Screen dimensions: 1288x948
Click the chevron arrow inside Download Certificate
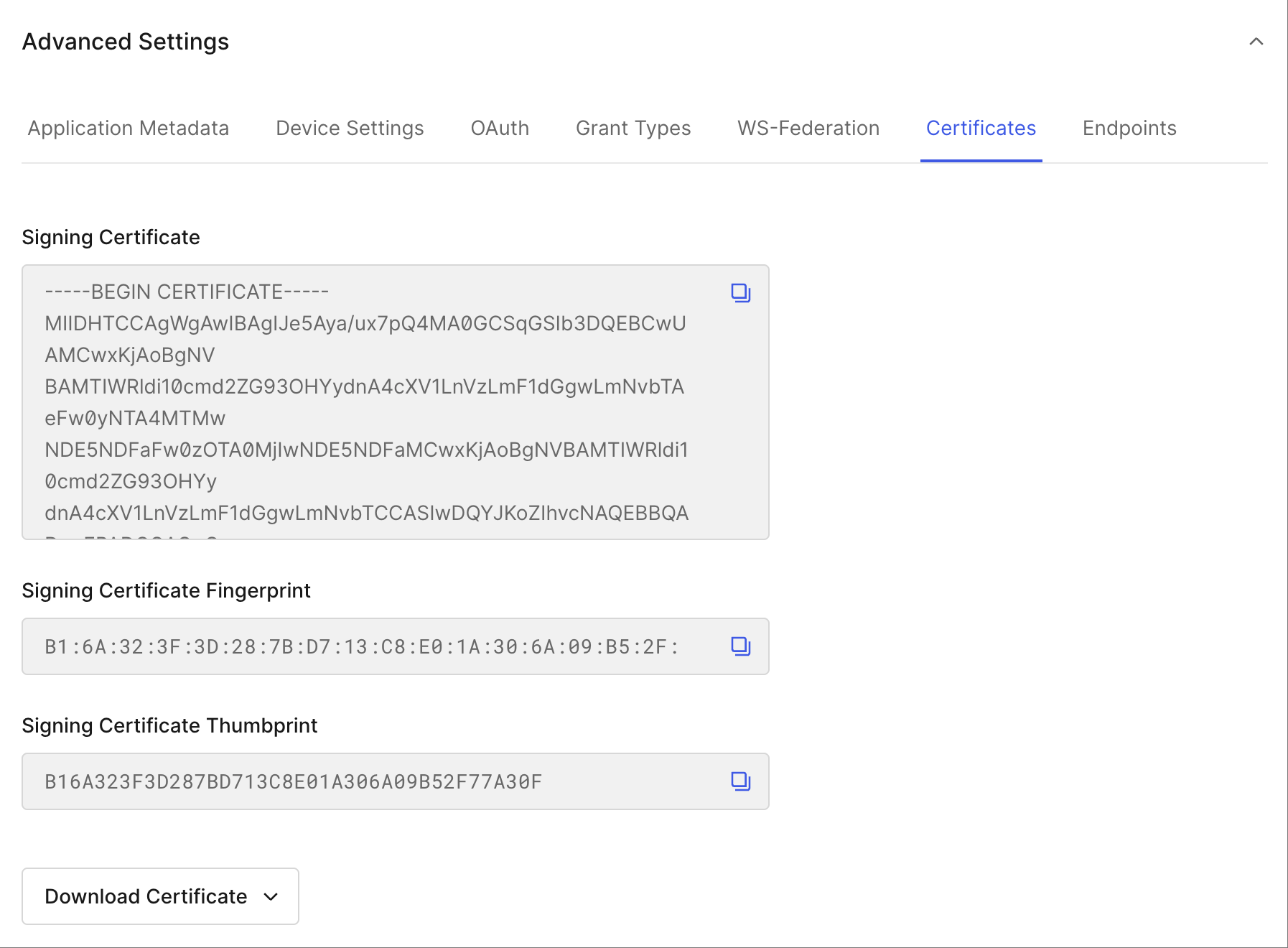tap(271, 896)
